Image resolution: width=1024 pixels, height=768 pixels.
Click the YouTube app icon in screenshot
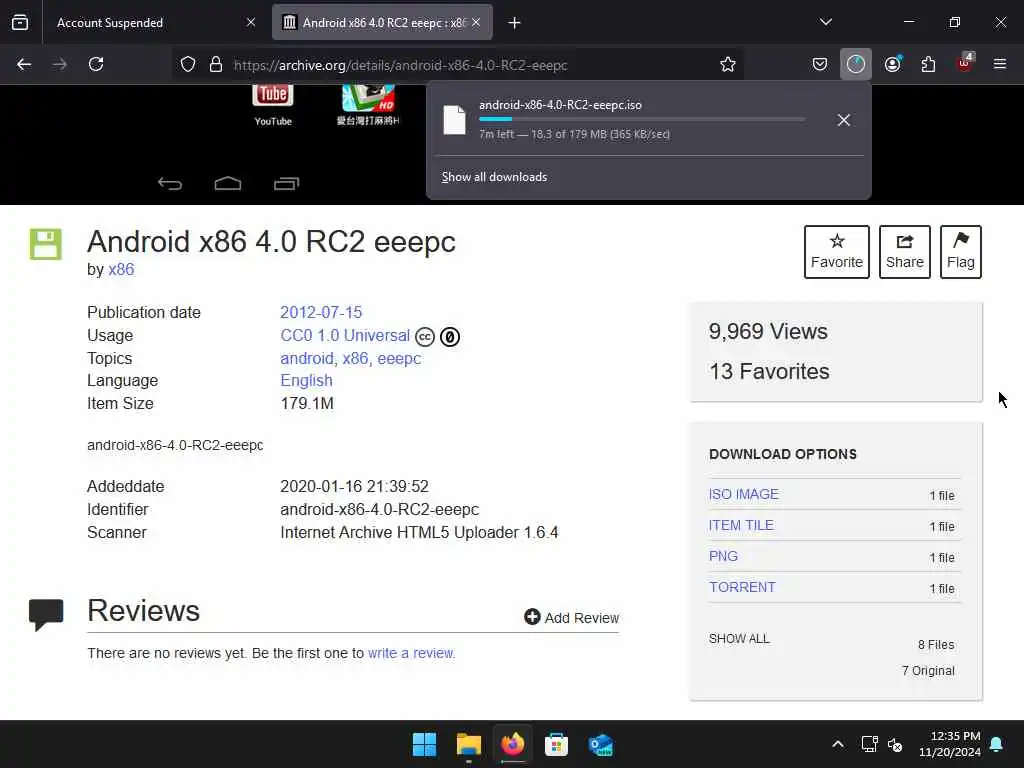pos(273,103)
